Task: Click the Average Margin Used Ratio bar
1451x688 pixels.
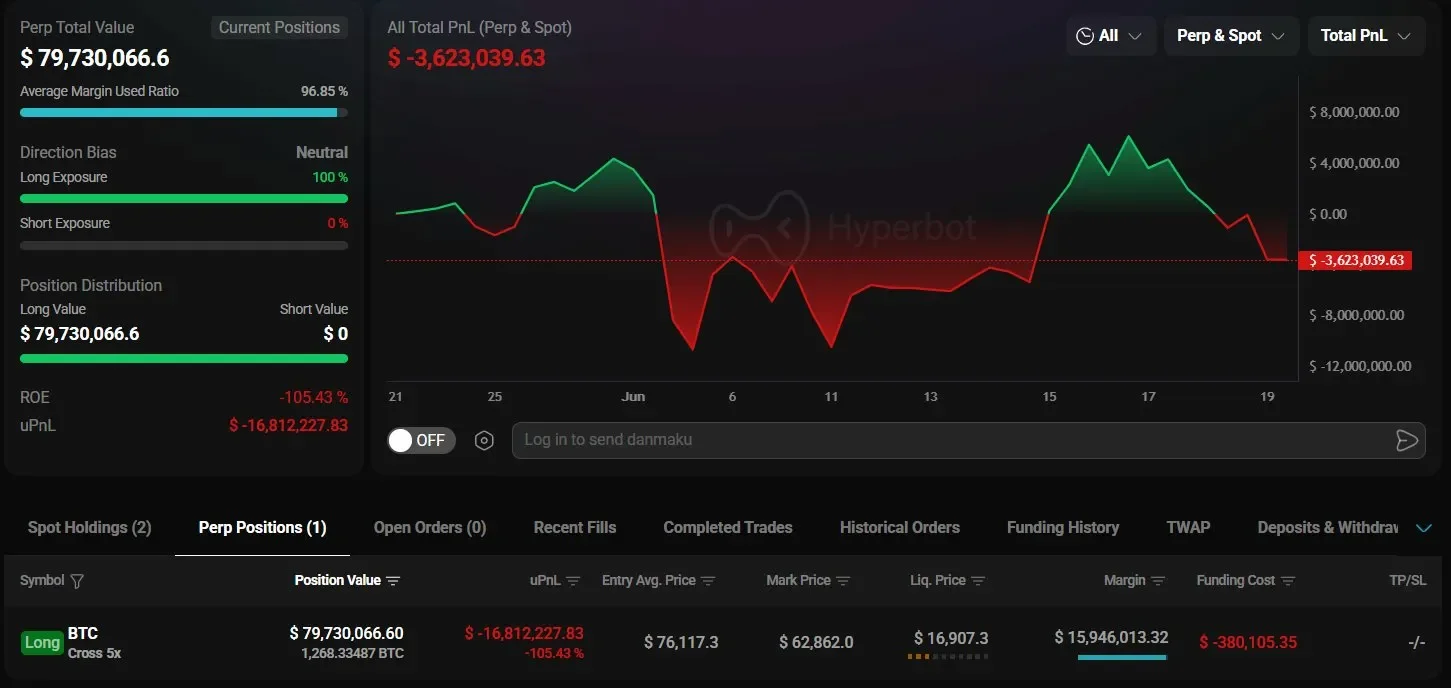Action: [184, 113]
